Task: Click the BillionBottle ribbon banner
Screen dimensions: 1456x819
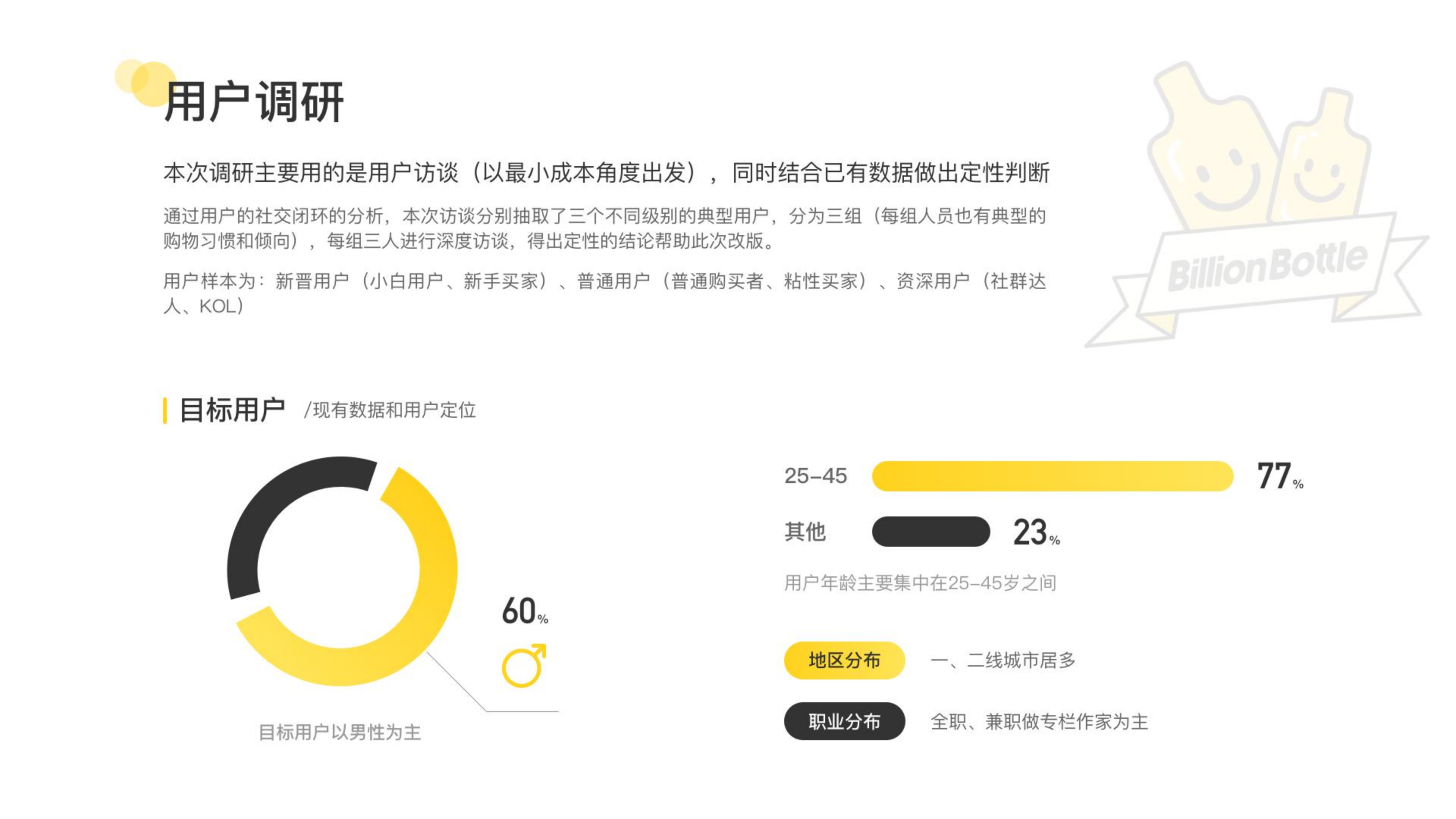Action: click(x=1266, y=271)
